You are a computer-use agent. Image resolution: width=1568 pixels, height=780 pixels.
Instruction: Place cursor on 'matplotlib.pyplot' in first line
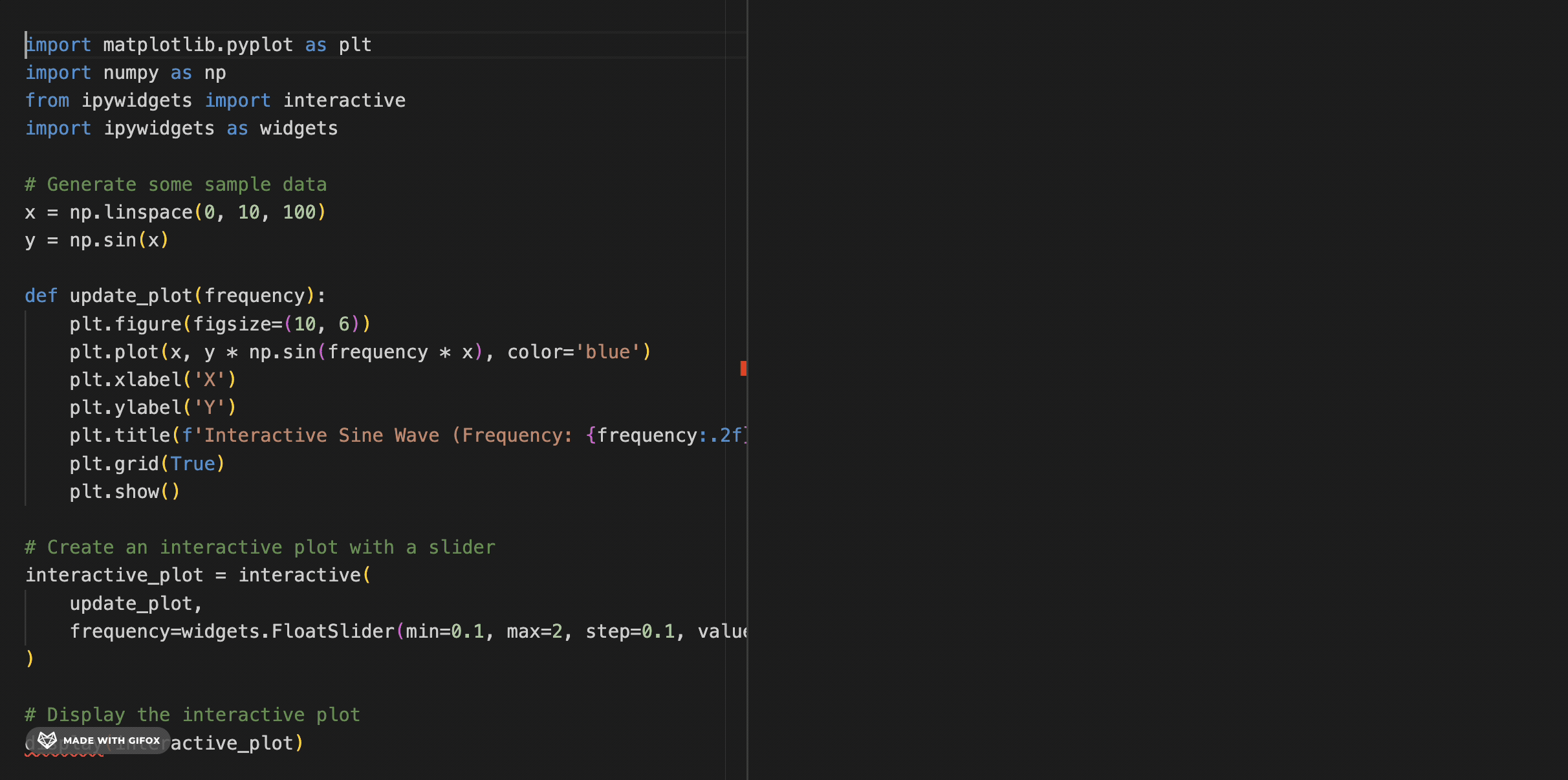coord(197,45)
